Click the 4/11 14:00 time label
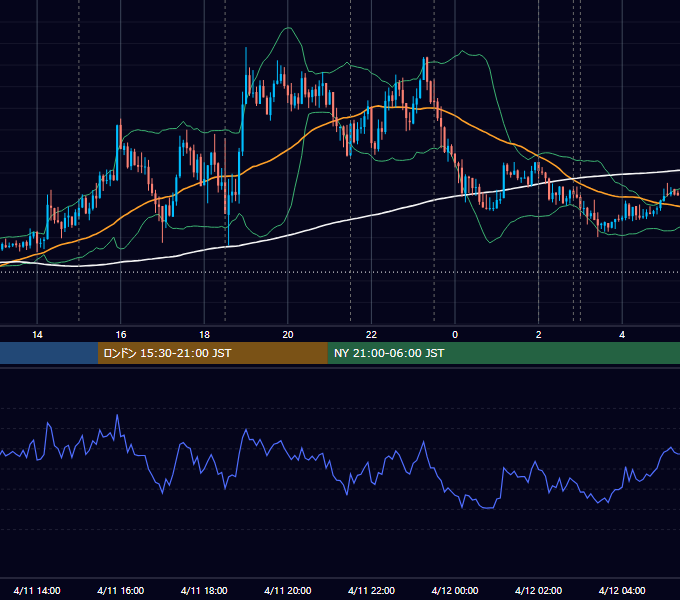 point(37,590)
